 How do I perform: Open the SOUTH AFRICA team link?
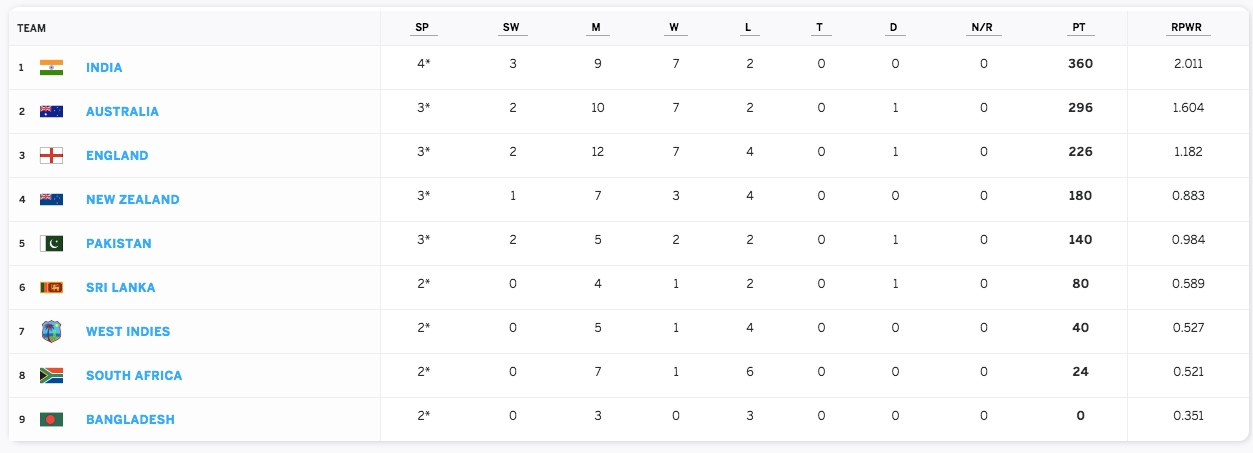tap(134, 376)
